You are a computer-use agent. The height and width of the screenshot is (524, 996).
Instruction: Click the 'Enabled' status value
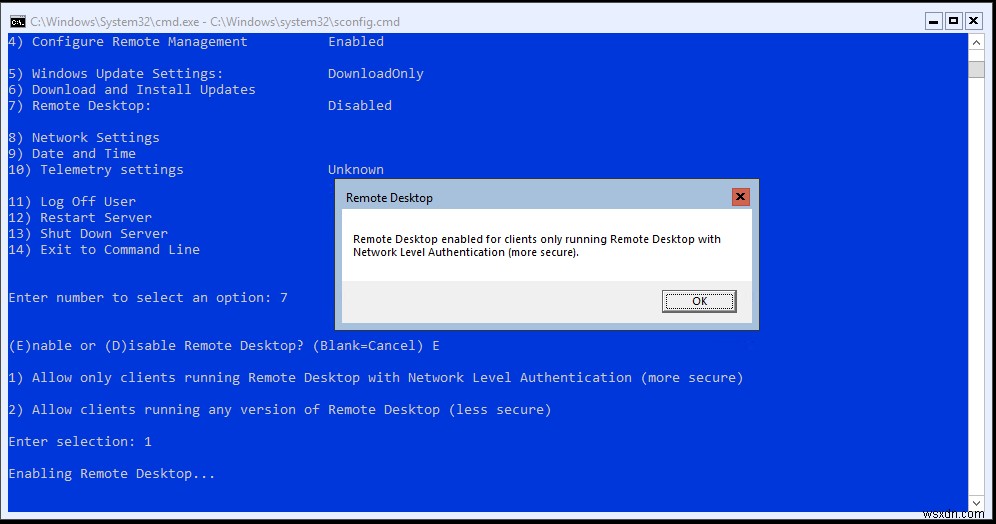pos(356,42)
